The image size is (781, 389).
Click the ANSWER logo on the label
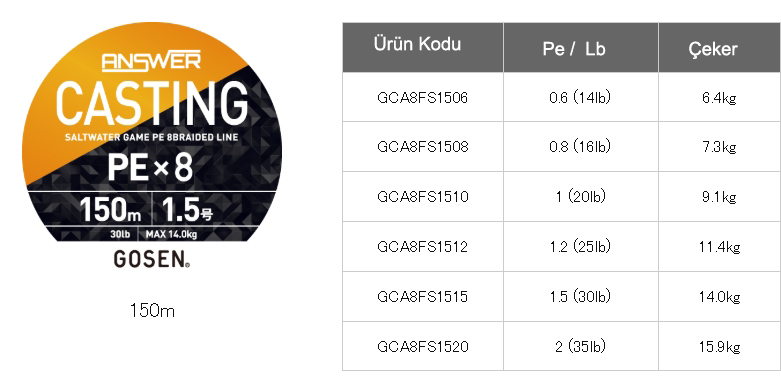pyautogui.click(x=151, y=61)
